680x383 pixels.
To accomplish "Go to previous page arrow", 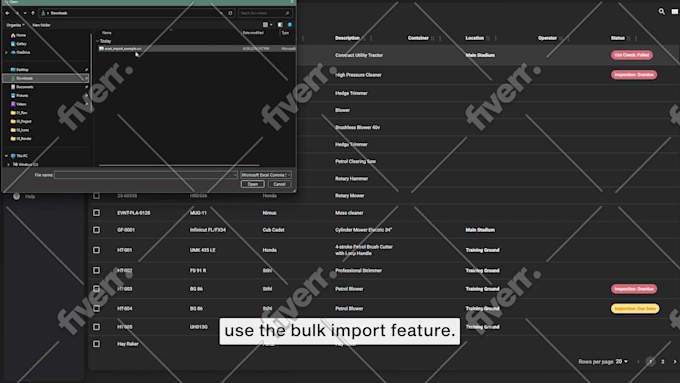I will (x=638, y=362).
